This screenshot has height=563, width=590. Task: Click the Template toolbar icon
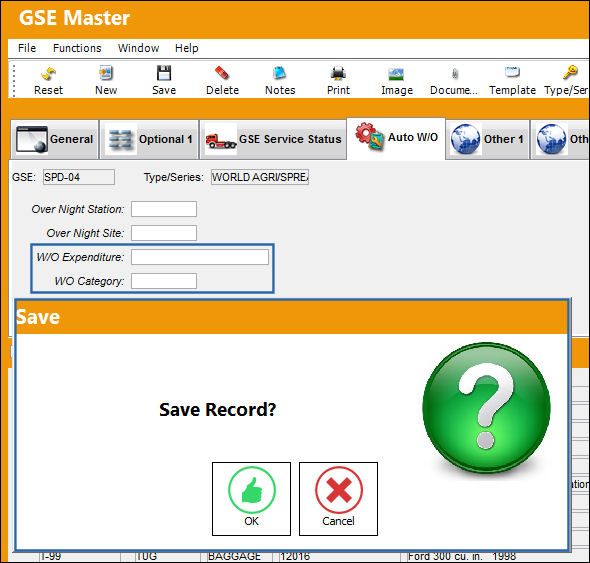(512, 72)
